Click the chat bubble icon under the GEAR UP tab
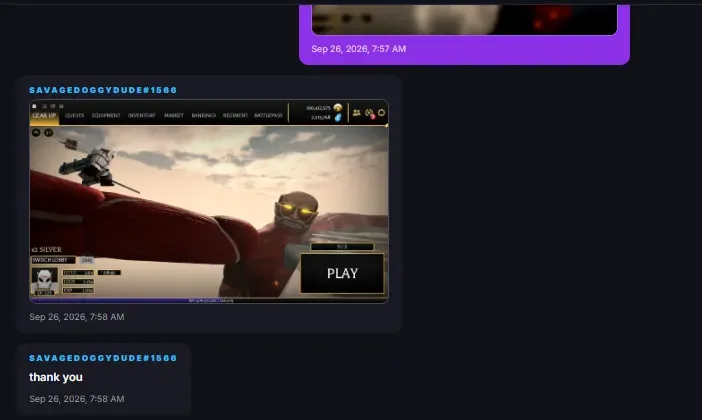The width and height of the screenshot is (702, 420). click(36, 133)
